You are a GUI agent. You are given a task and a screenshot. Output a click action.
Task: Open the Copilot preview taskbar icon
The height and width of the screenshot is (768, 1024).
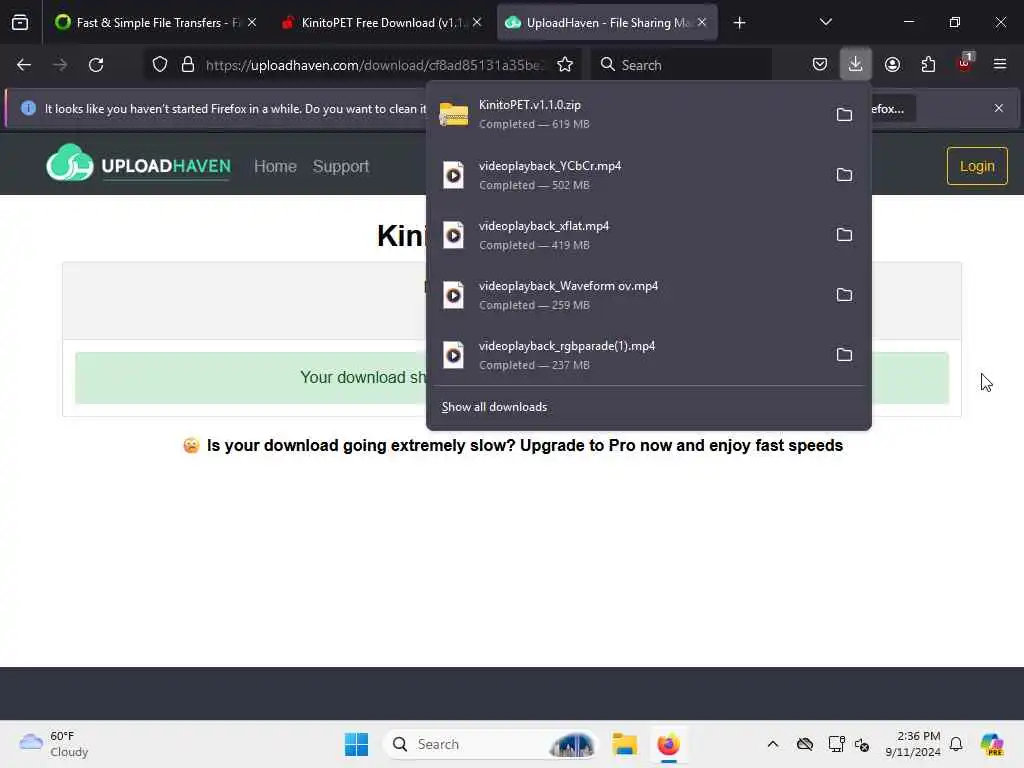[992, 744]
